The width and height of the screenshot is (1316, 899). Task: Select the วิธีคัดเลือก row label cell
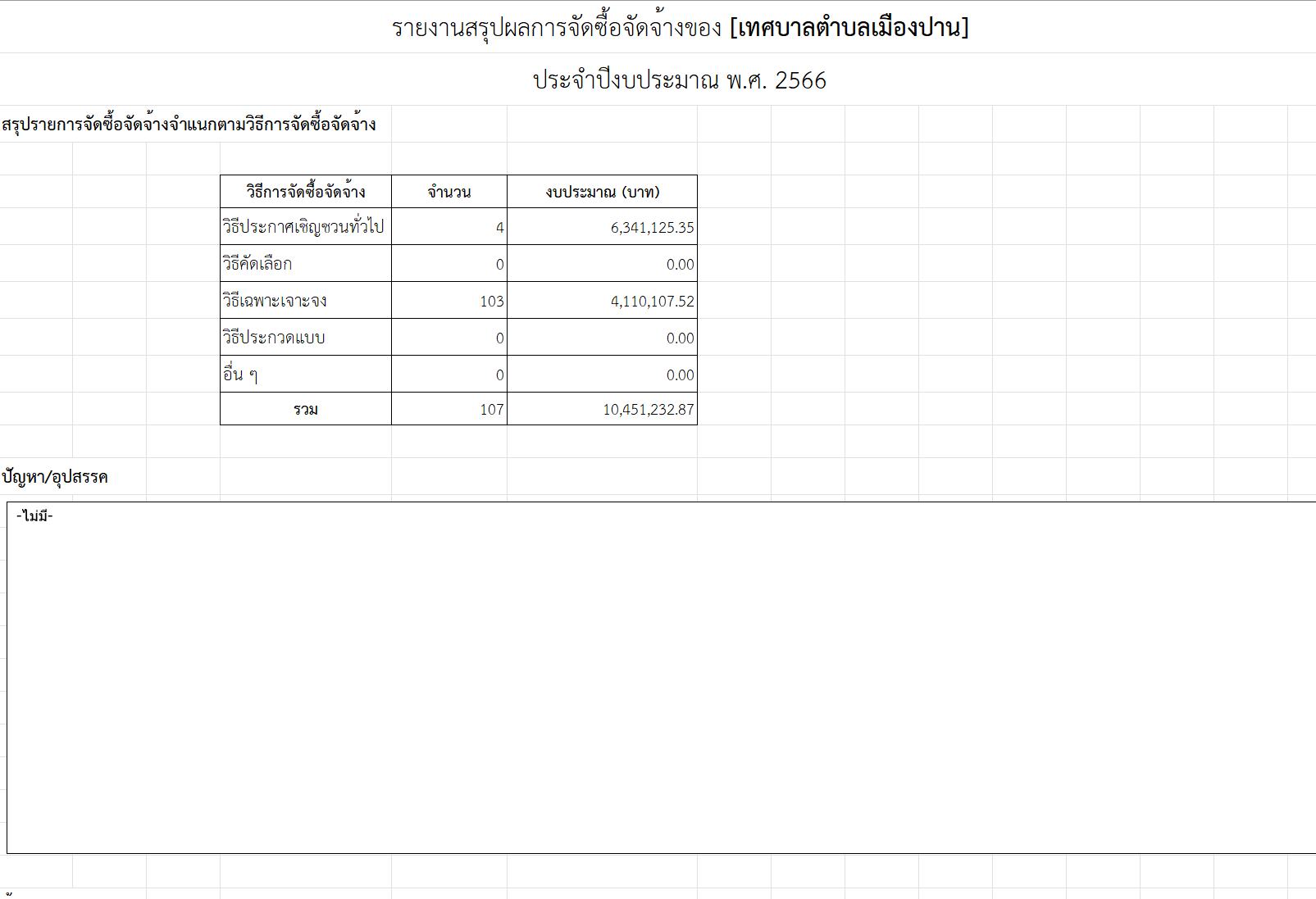pyautogui.click(x=257, y=264)
